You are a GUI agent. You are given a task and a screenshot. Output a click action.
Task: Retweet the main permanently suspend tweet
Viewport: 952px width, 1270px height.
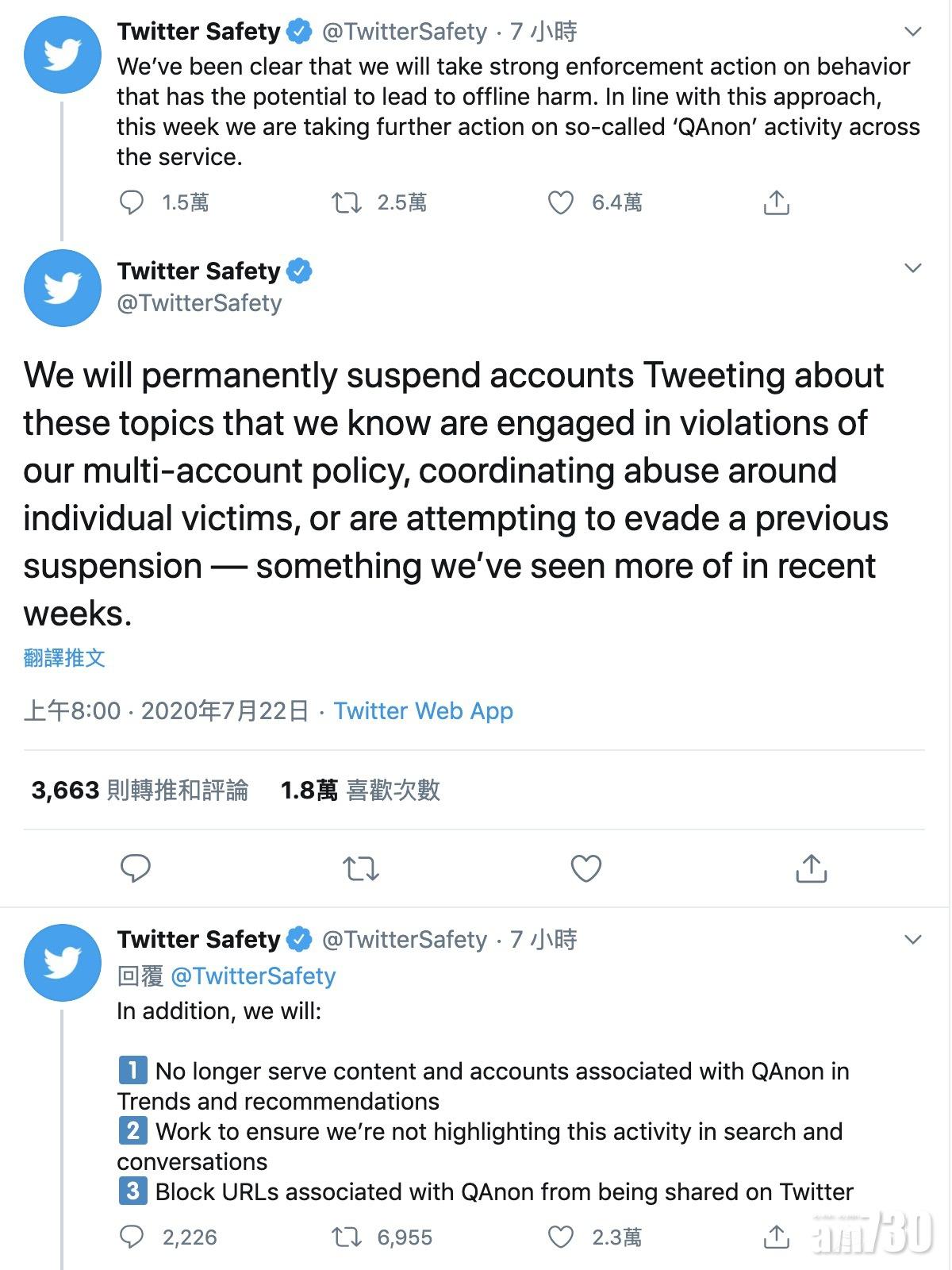coord(361,869)
